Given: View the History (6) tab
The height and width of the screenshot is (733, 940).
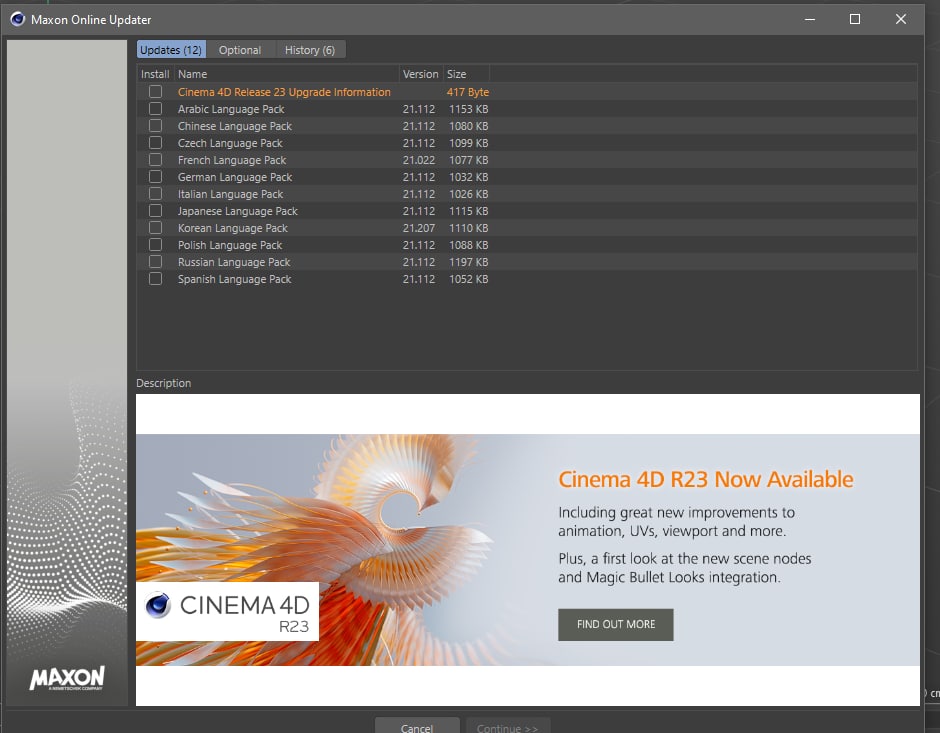Looking at the screenshot, I should pos(310,50).
